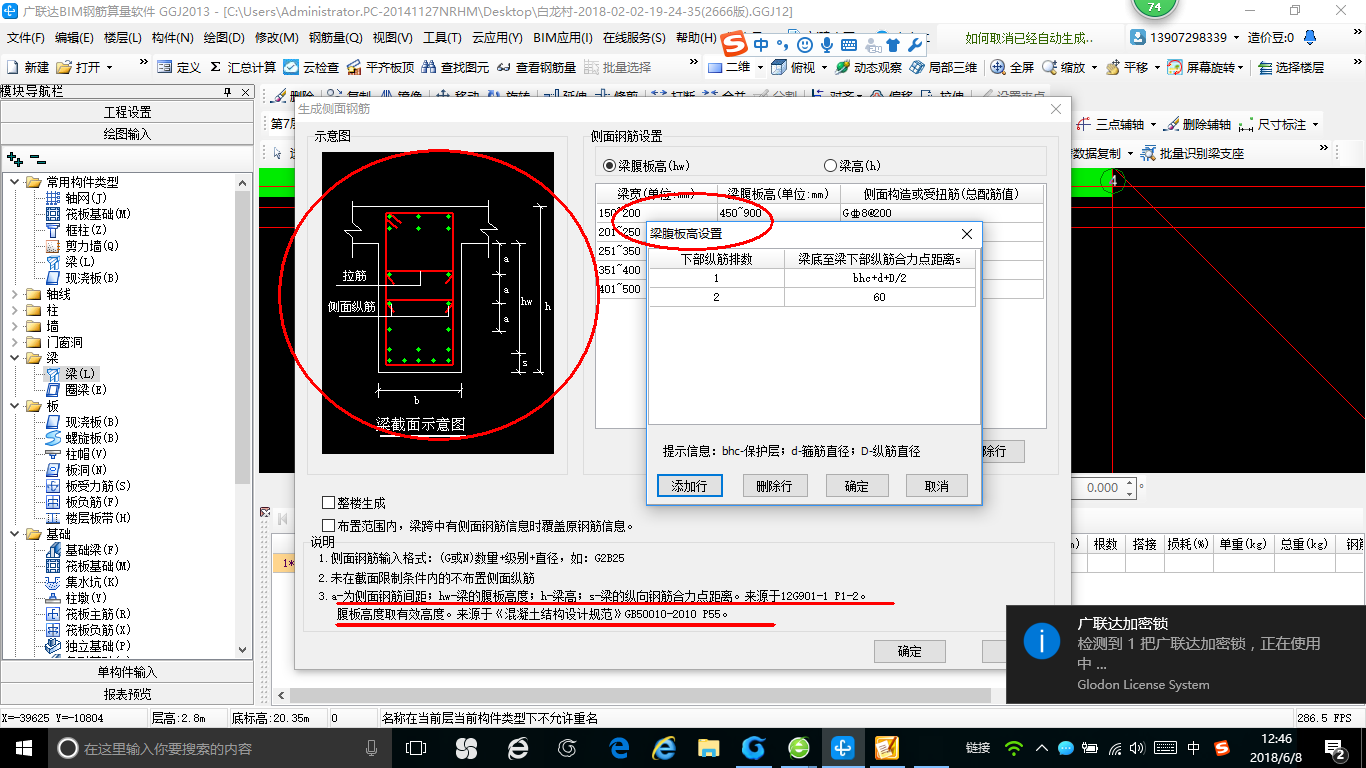
Task: Click the 平齐板顶 align slab top tool
Action: (380, 67)
